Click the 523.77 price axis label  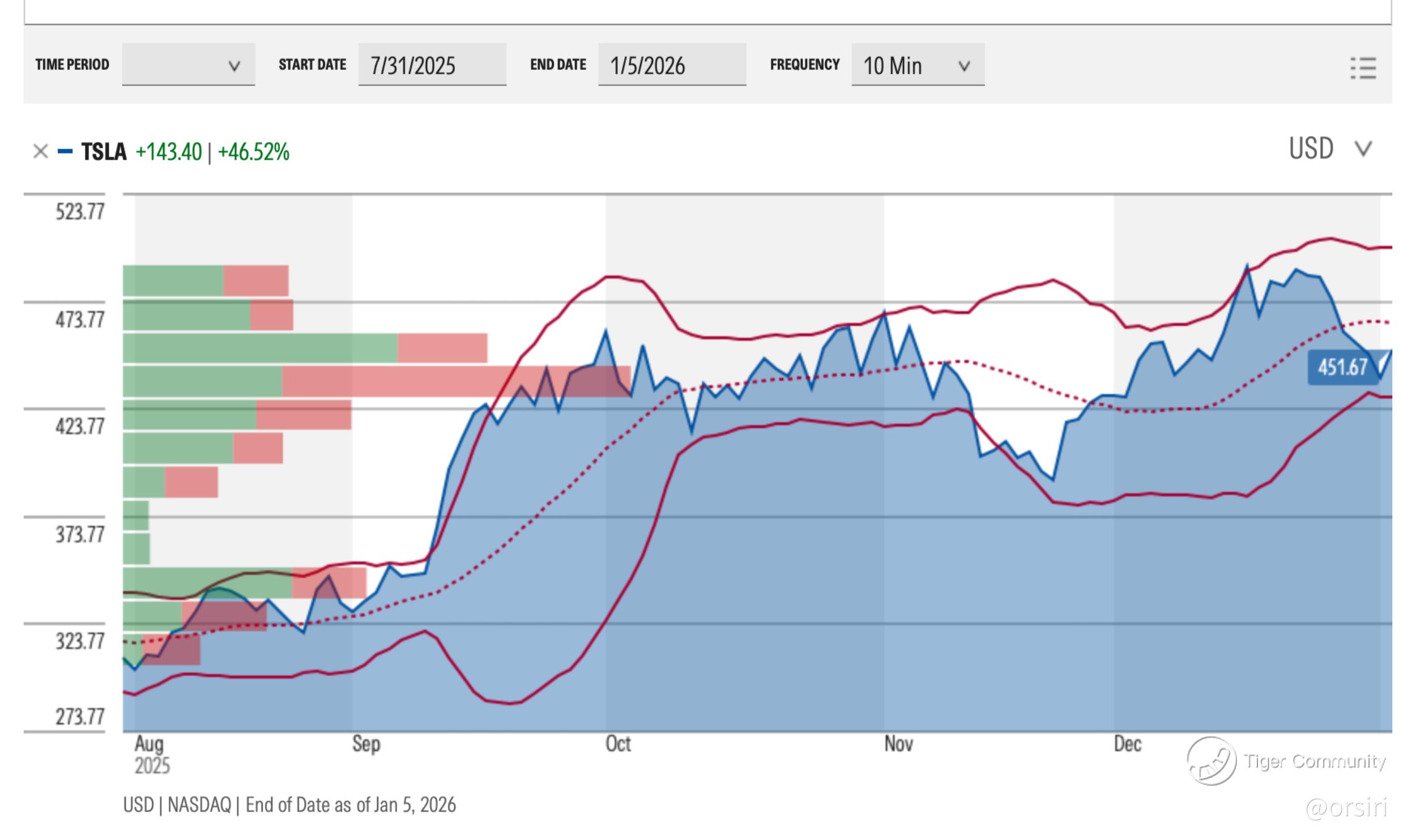click(x=80, y=212)
